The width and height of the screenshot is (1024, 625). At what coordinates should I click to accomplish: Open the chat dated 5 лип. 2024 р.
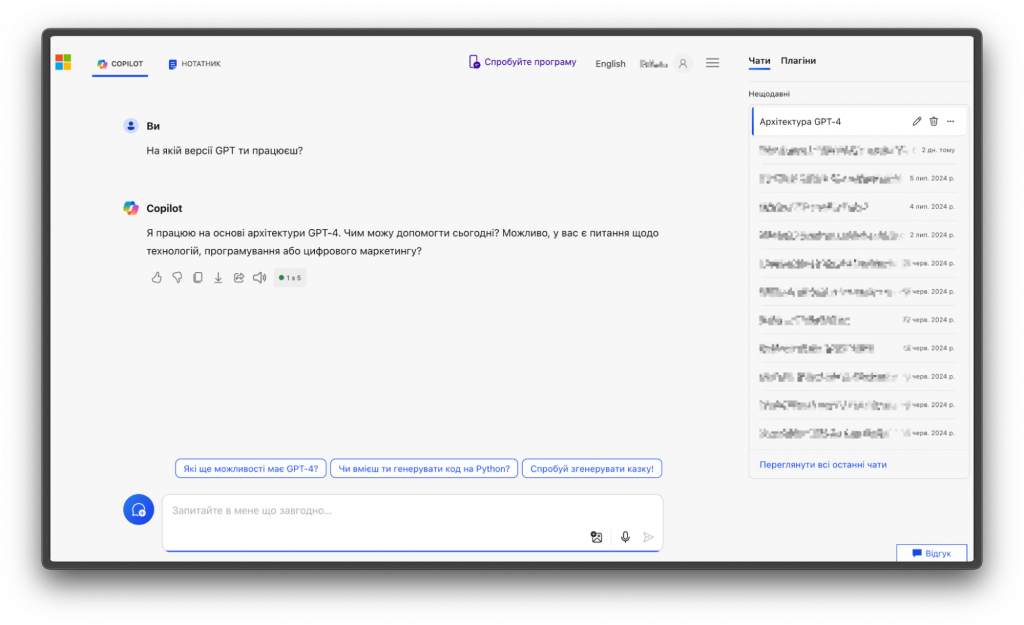(857, 178)
